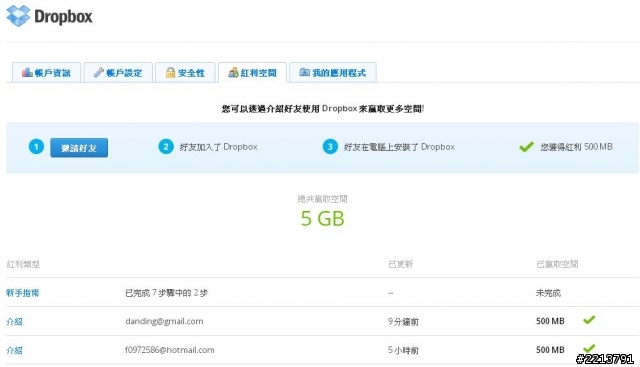
Task: Select the email f0972586@hotmail.com
Action: pyautogui.click(x=169, y=350)
